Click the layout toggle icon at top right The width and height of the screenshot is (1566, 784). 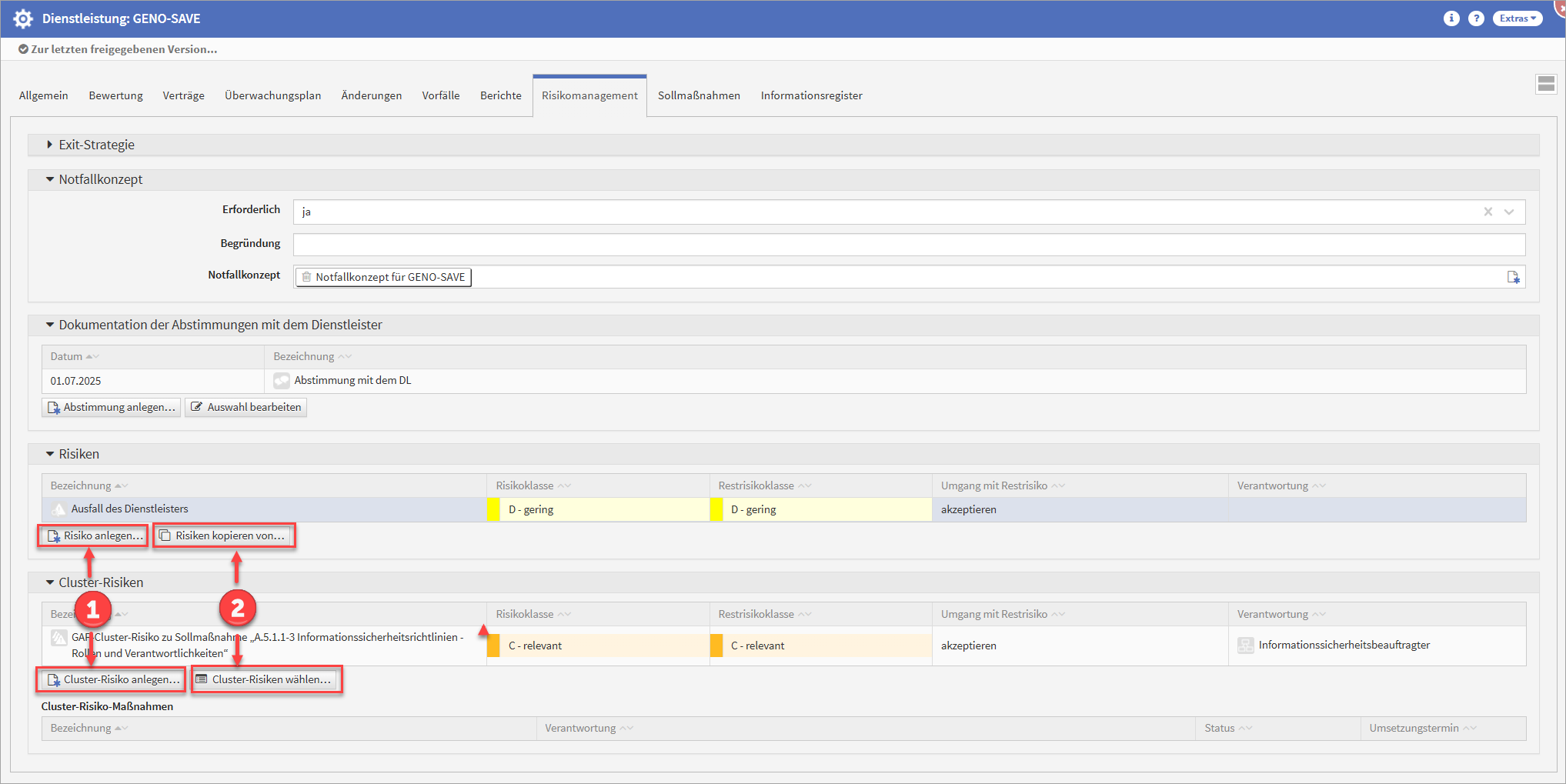(1546, 84)
